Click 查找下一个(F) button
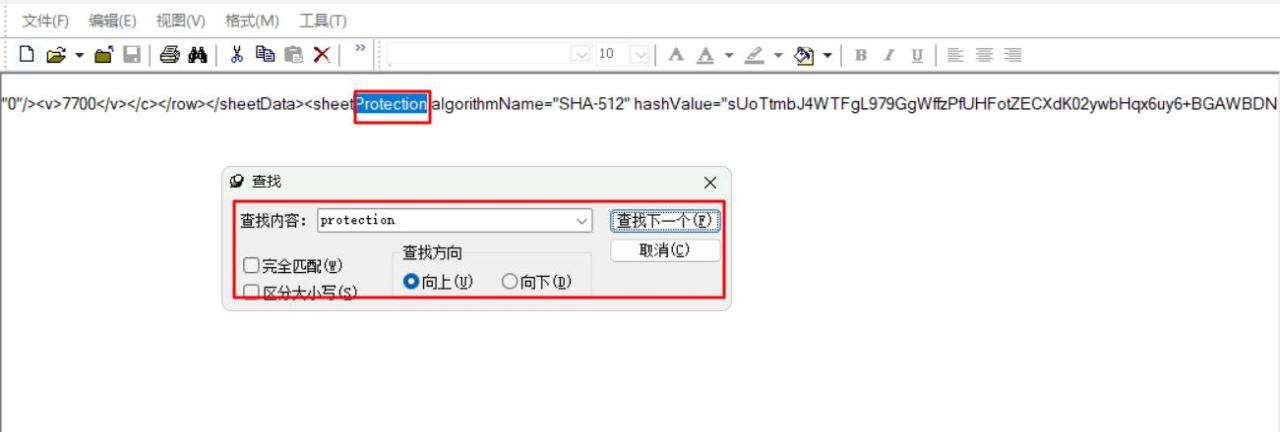This screenshot has height=432, width=1280. click(665, 220)
